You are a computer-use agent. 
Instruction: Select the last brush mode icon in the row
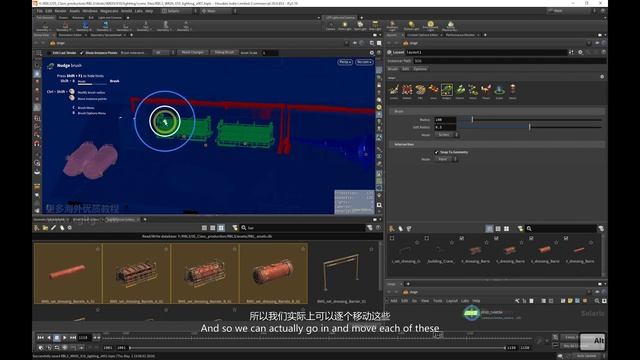pos(513,90)
